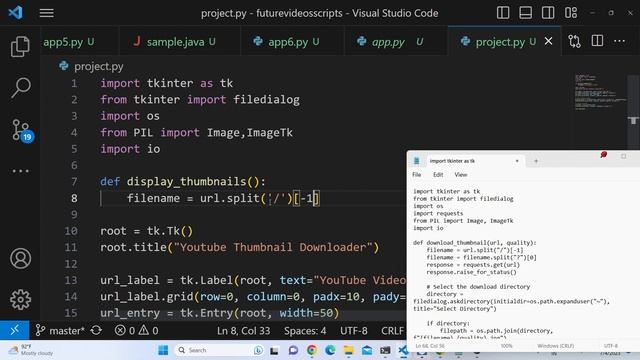Click line 1 import tkinter as tk
The image size is (640, 360).
point(167,83)
